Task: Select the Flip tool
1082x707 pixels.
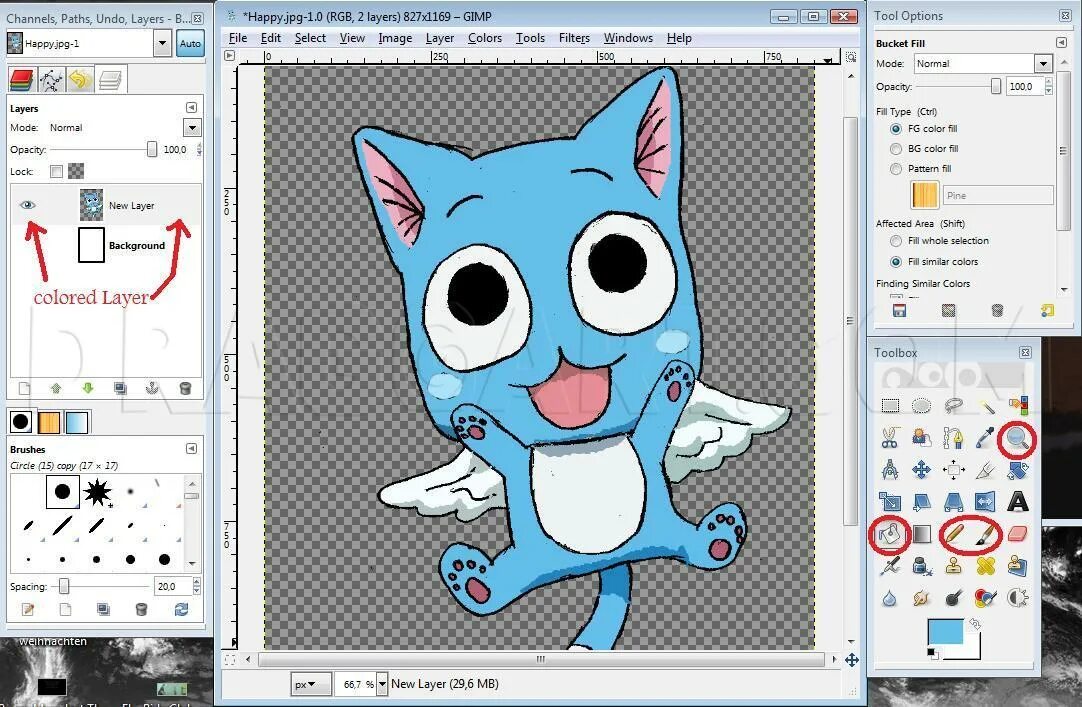Action: (985, 501)
